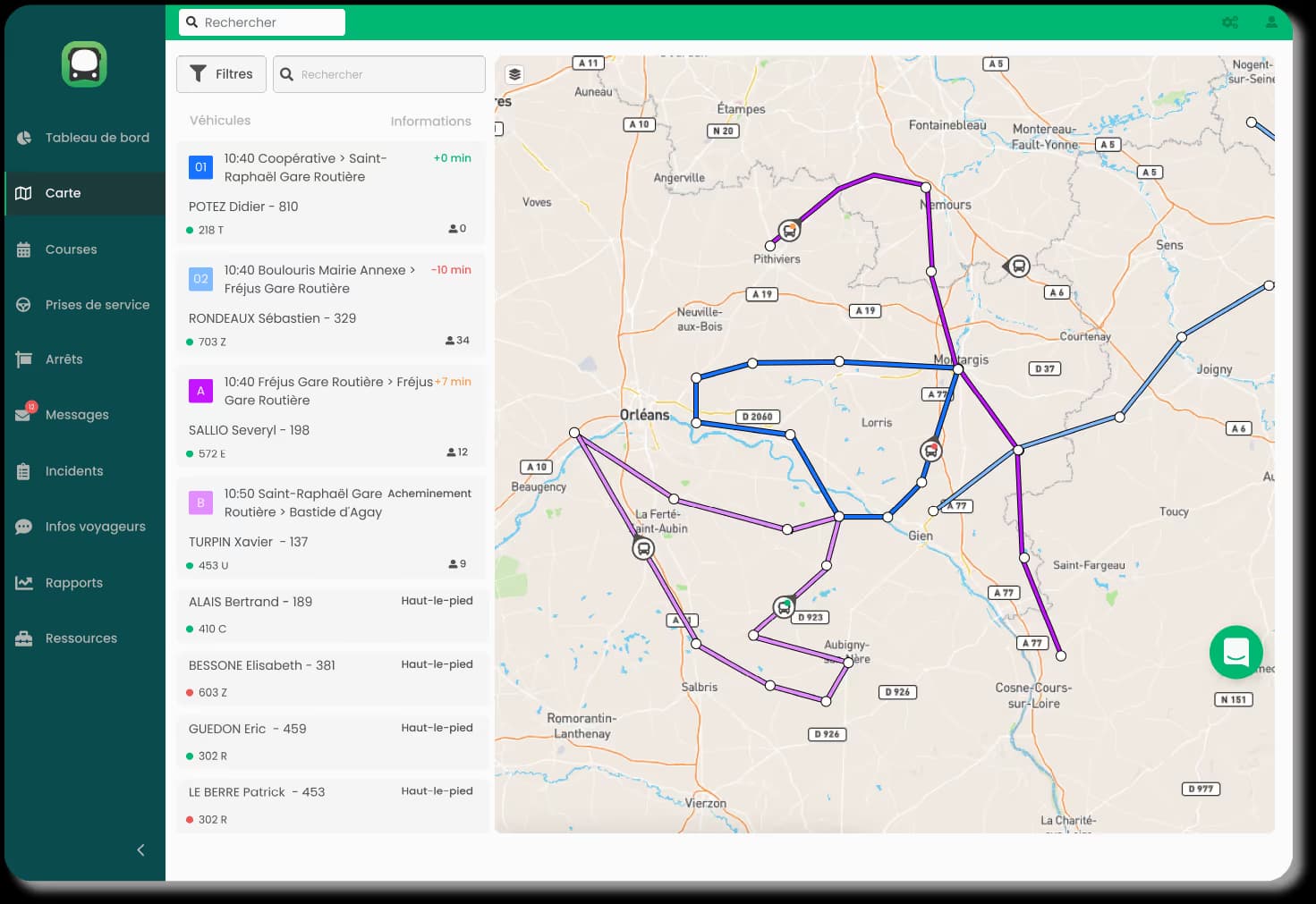Click the top bar Rechercher search field

(x=261, y=22)
